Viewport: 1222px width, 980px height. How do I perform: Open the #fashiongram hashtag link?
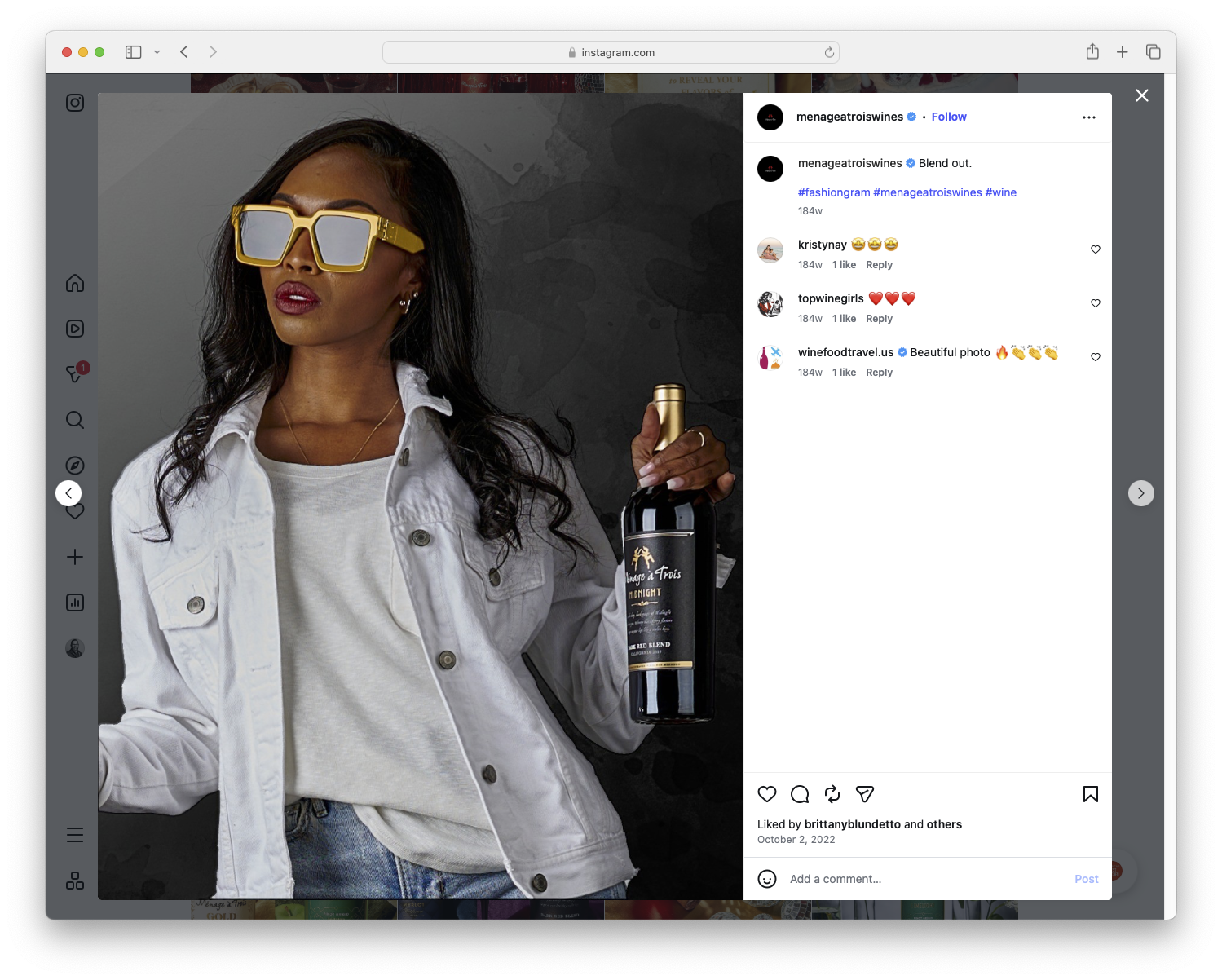click(x=834, y=192)
